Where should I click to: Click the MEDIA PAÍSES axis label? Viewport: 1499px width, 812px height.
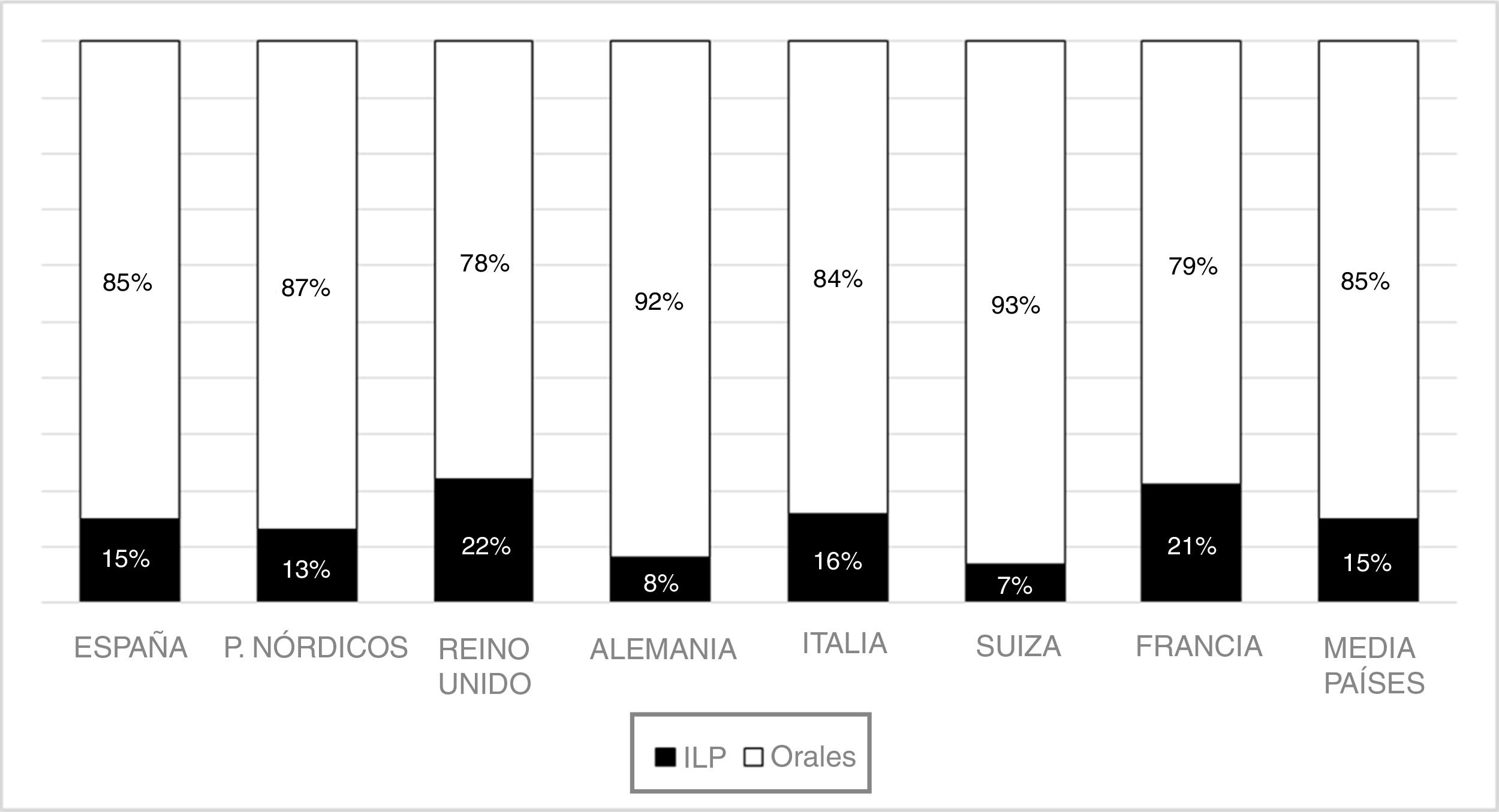pyautogui.click(x=1374, y=666)
